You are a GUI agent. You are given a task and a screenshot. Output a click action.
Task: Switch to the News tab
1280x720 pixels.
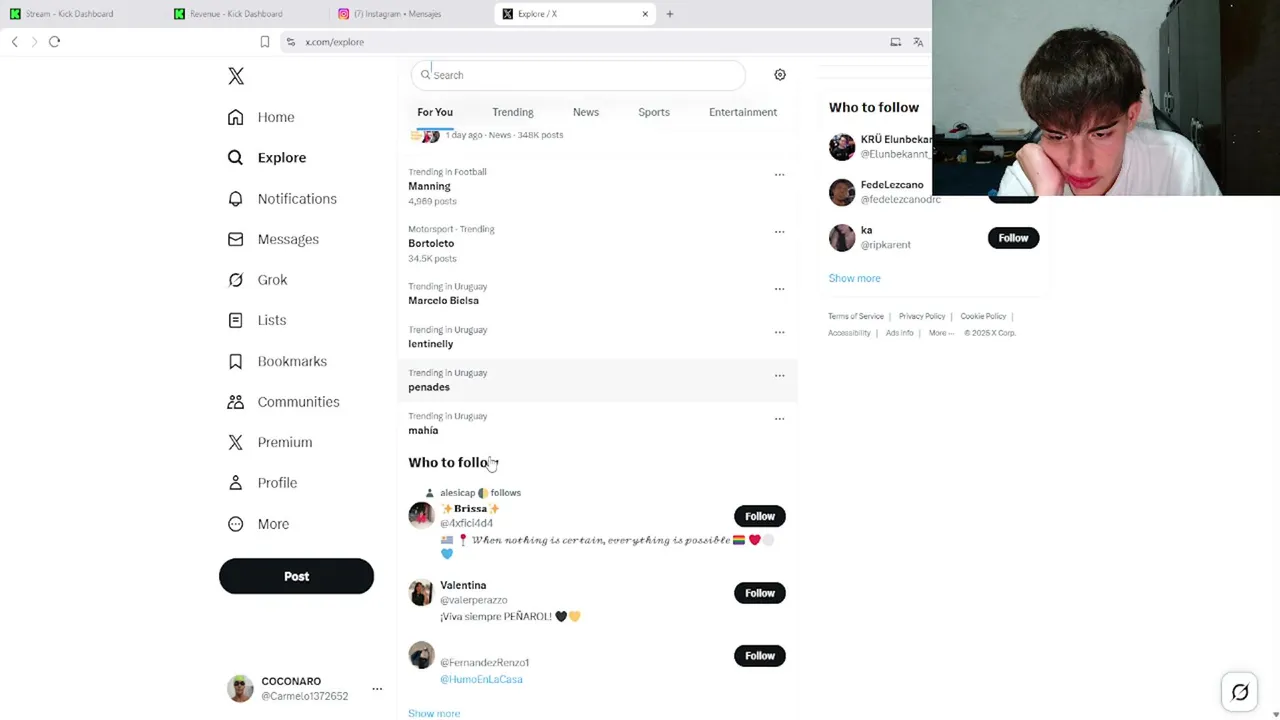point(586,112)
